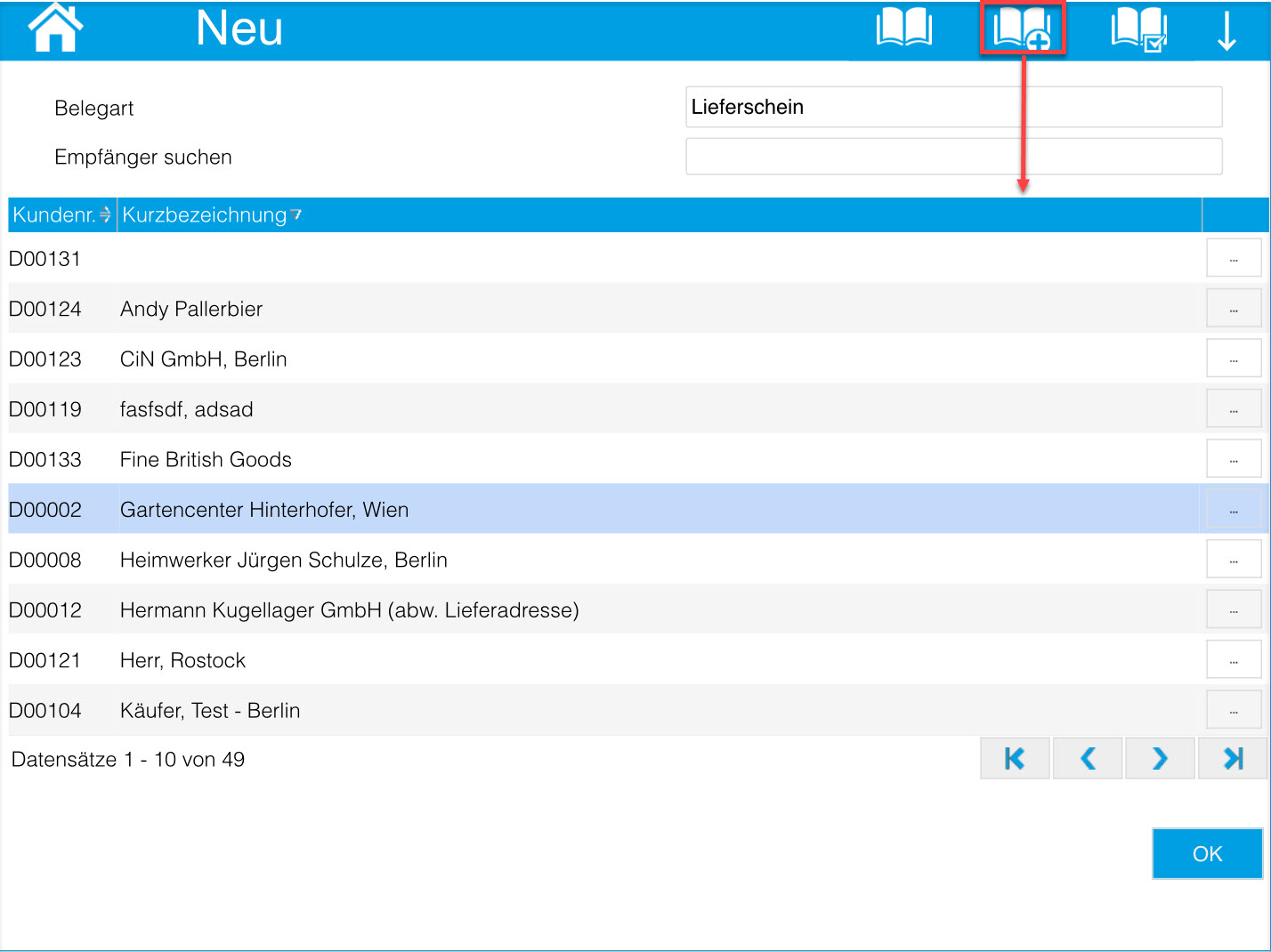Select customer number D00131
Screen dimensions: 1271x952
coord(45,259)
